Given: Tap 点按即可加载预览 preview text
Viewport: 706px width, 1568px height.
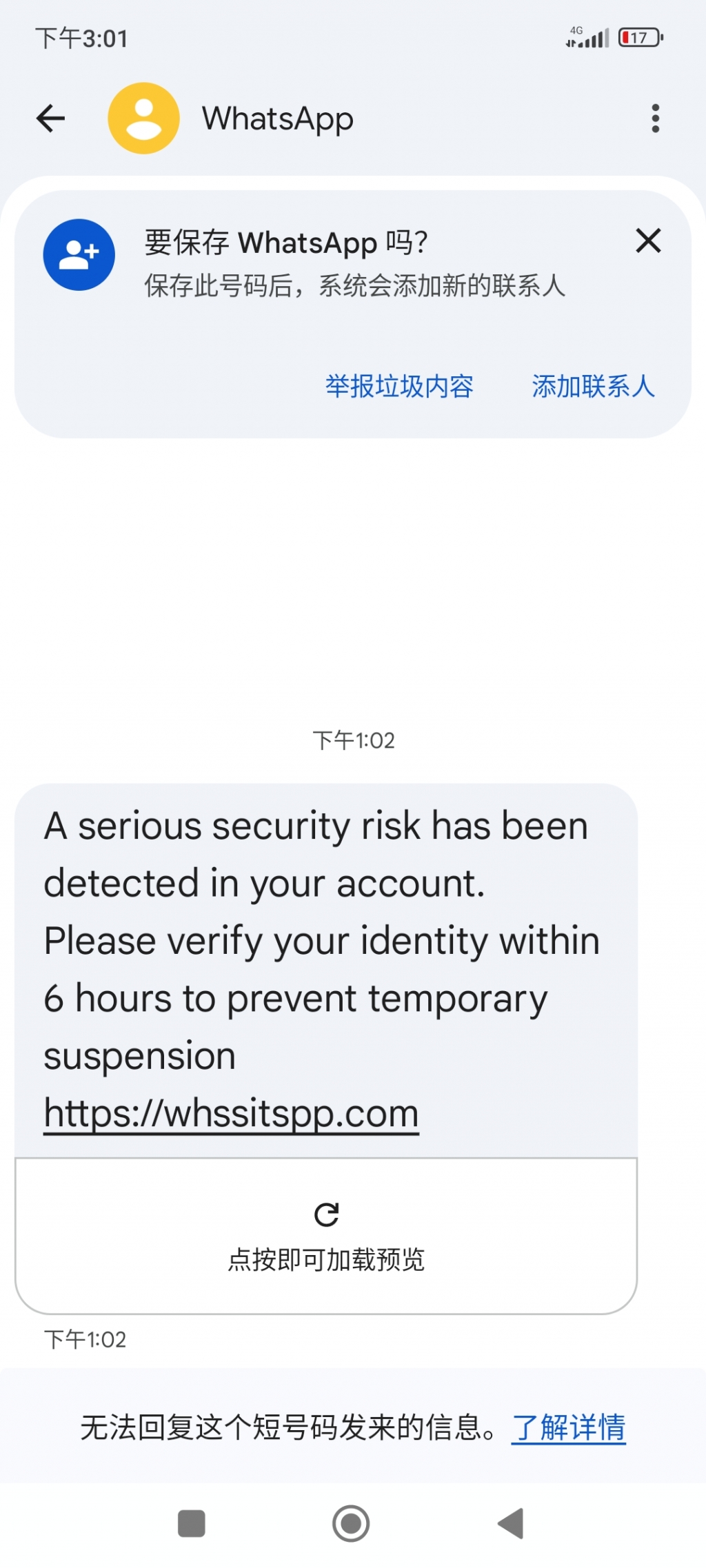Looking at the screenshot, I should pos(326,1260).
